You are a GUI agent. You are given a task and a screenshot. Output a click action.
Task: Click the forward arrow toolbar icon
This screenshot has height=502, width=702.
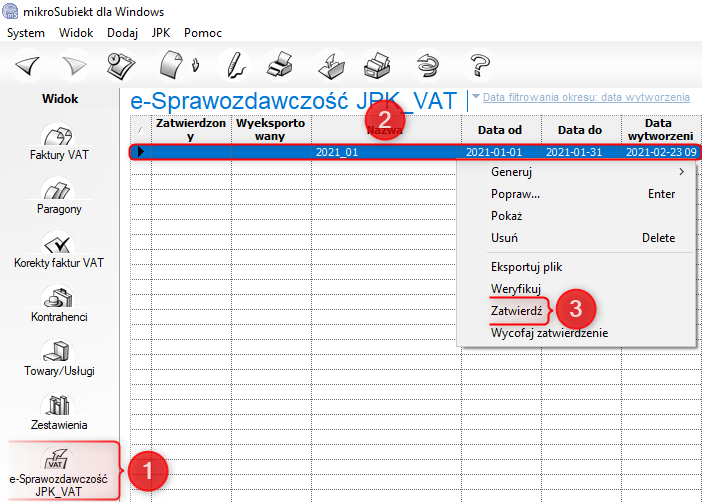pos(74,65)
